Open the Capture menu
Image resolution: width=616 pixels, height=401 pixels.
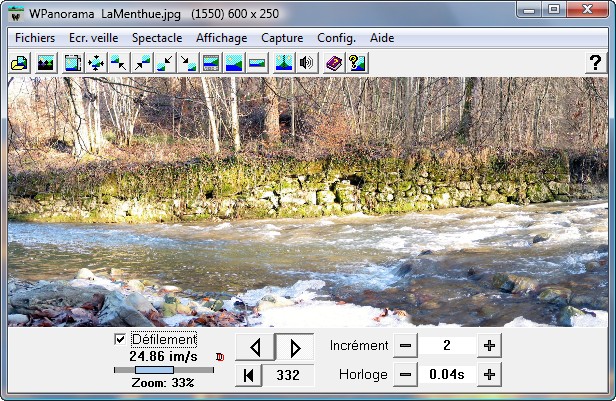point(282,38)
